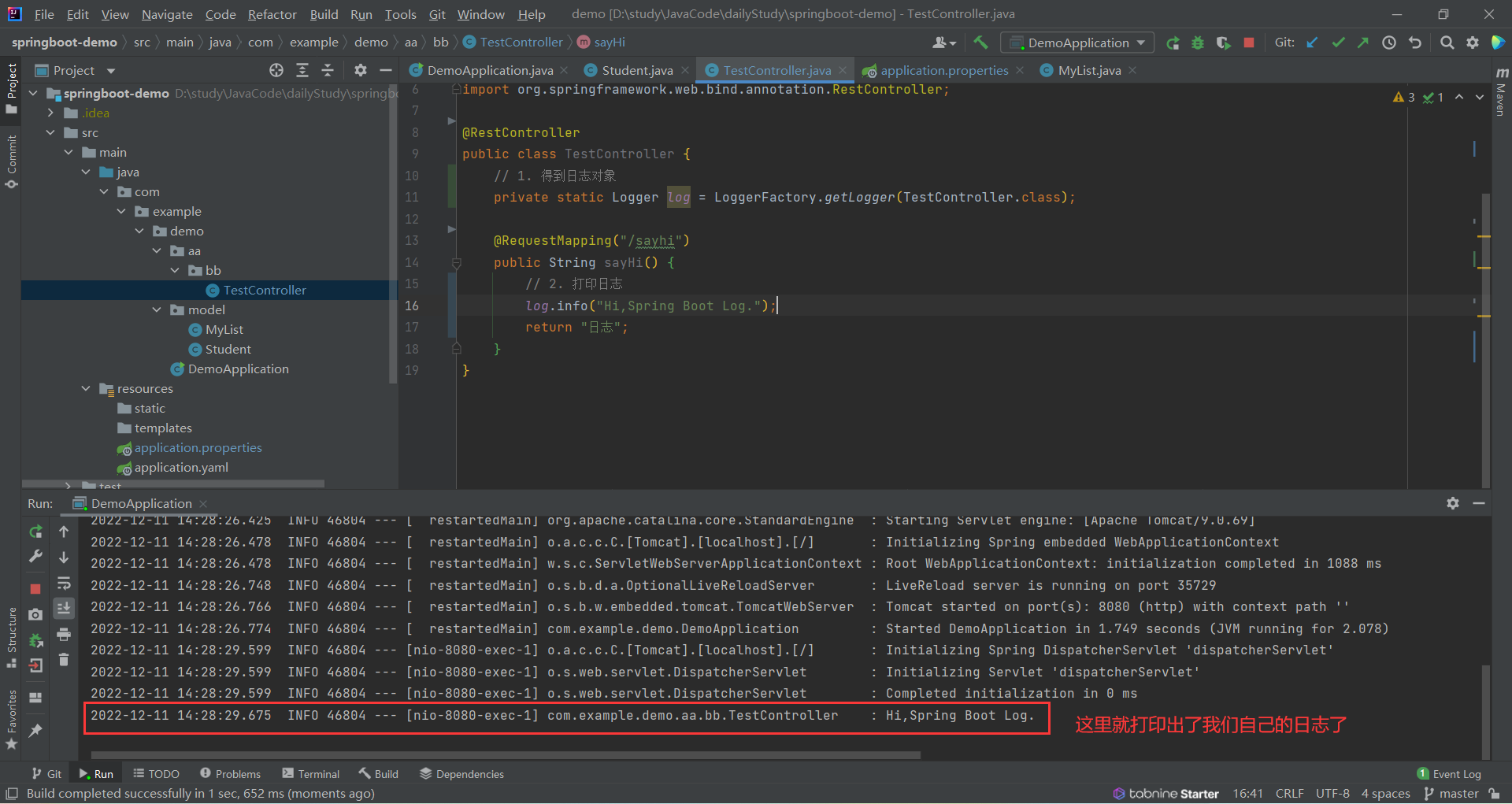Open IDE settings gear in top toolbar

point(1473,43)
